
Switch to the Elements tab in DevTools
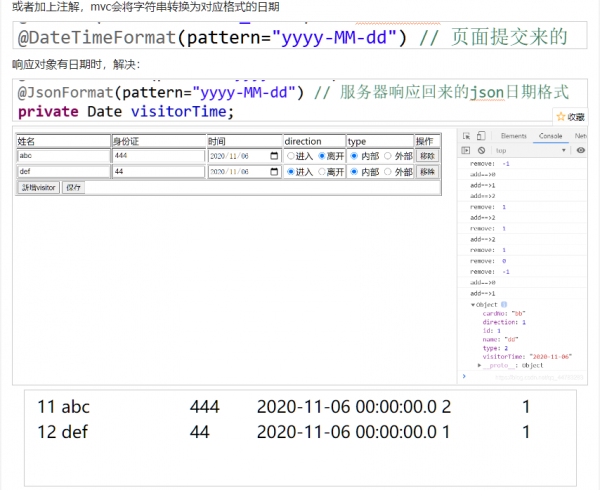(x=513, y=135)
